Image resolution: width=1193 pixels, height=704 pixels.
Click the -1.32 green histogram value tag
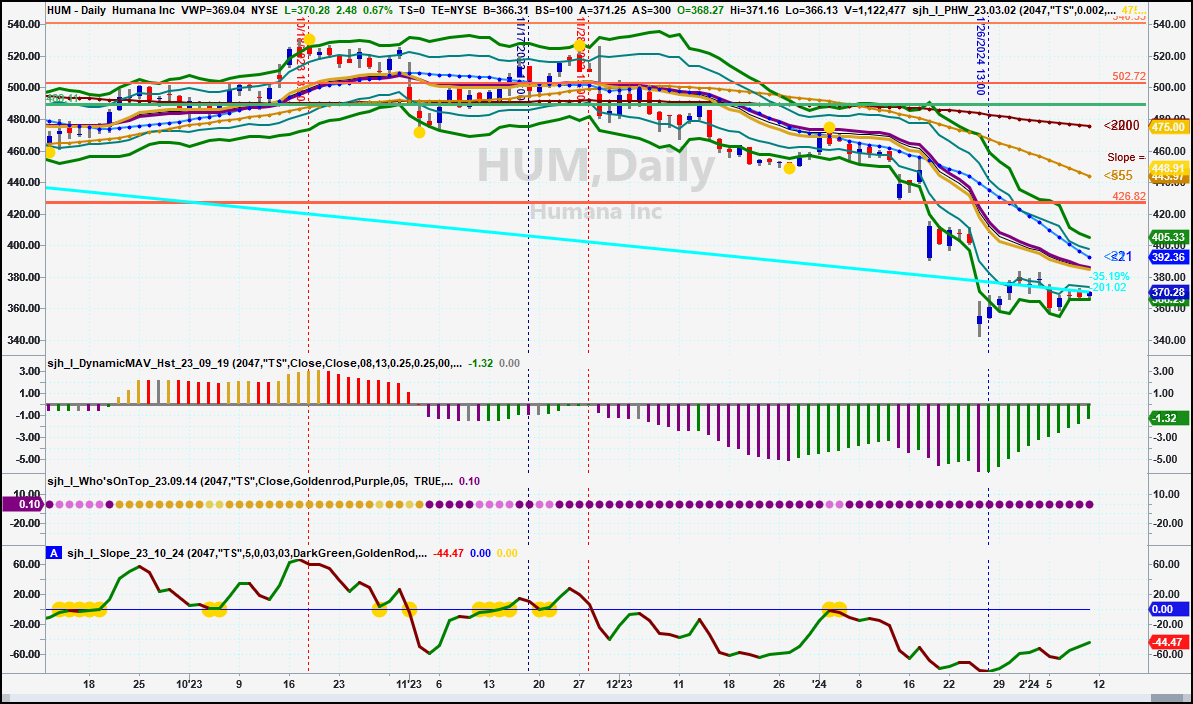(1169, 419)
